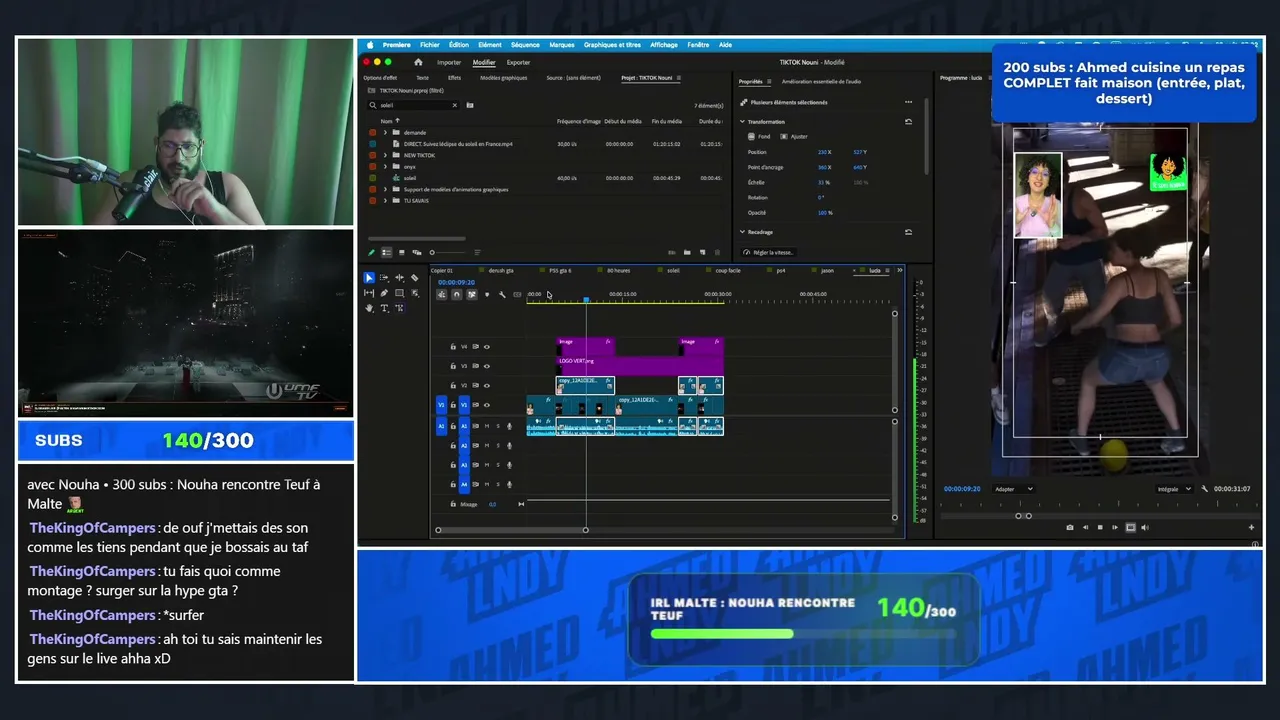Screen dimensions: 1280x720
Task: Enable voice-over record on track A3
Action: click(509, 465)
